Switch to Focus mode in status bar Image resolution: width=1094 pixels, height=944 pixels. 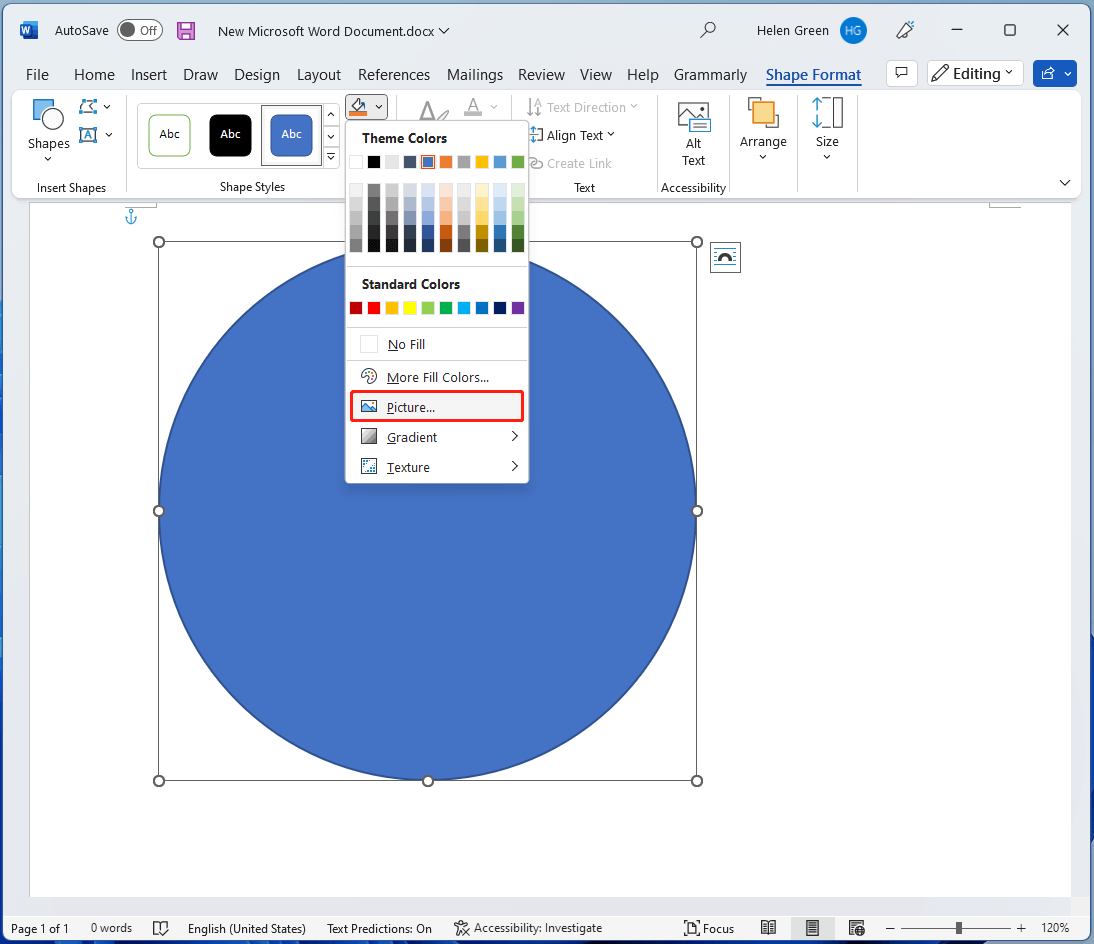click(710, 928)
